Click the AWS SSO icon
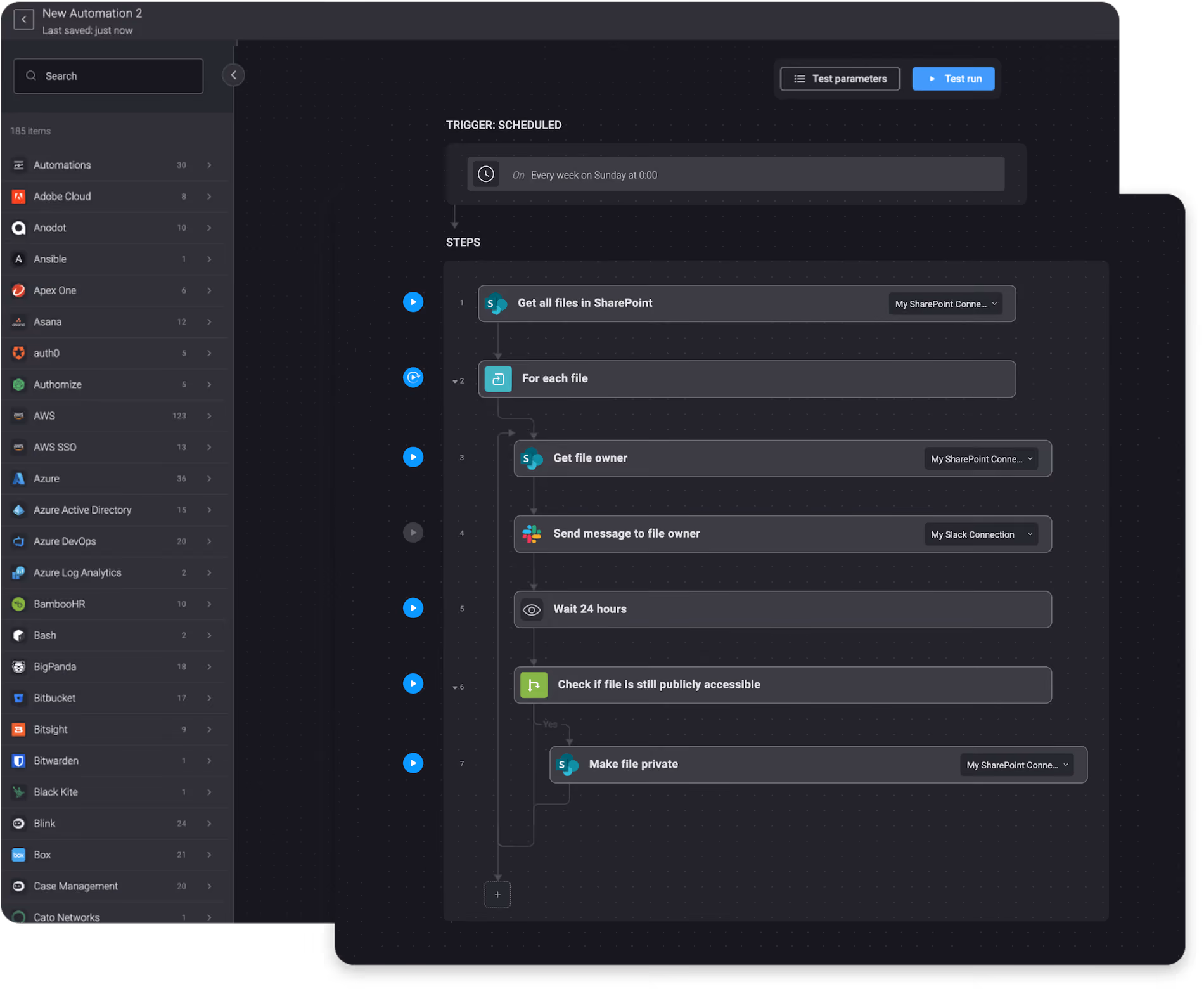Screen dimensions: 1204x989 tap(19, 447)
